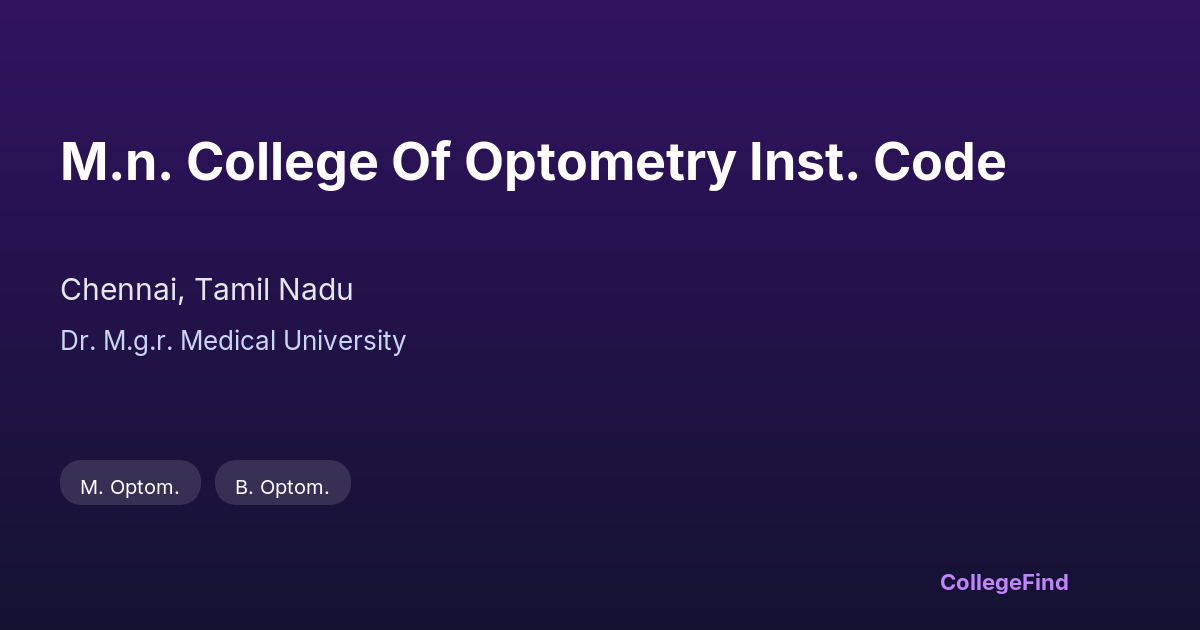The width and height of the screenshot is (1200, 630).
Task: Click "Dr. M.g.r." in the affiliation line
Action: tap(116, 341)
